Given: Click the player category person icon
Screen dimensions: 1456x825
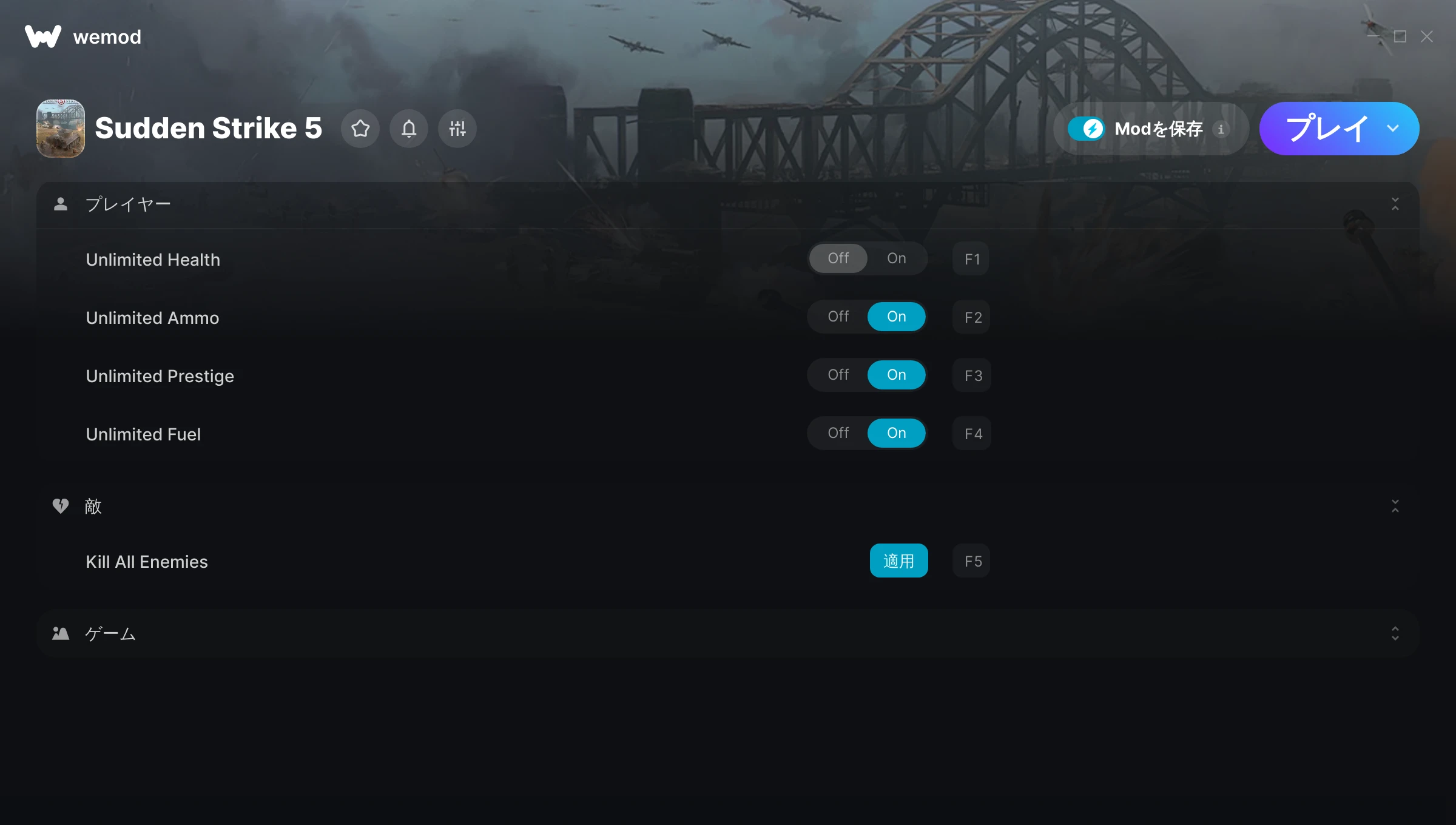Looking at the screenshot, I should click(61, 204).
